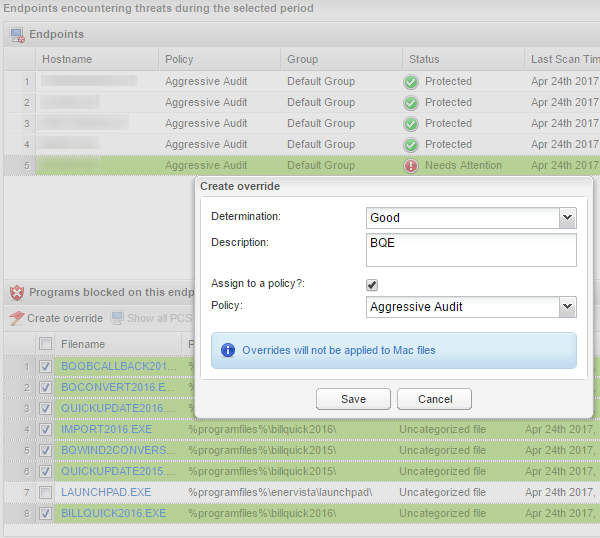This screenshot has width=600, height=538.
Task: Click row 4 Aggressive Audit cell
Action: [206, 145]
